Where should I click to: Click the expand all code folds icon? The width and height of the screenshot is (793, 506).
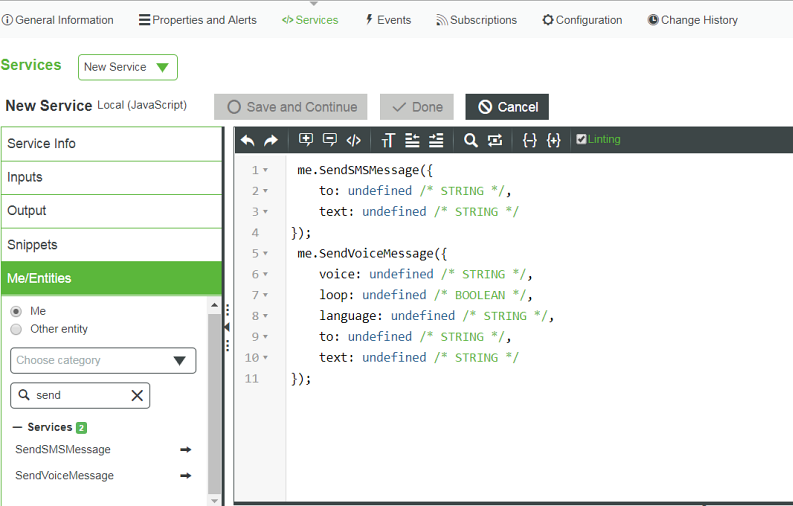pos(554,140)
